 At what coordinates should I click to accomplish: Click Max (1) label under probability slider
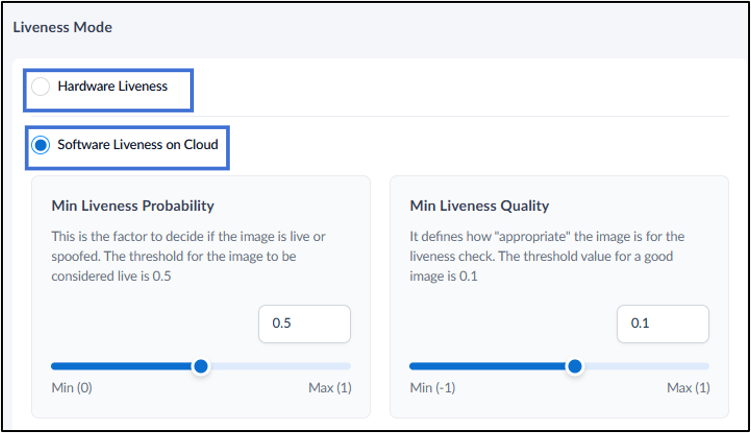(x=330, y=387)
